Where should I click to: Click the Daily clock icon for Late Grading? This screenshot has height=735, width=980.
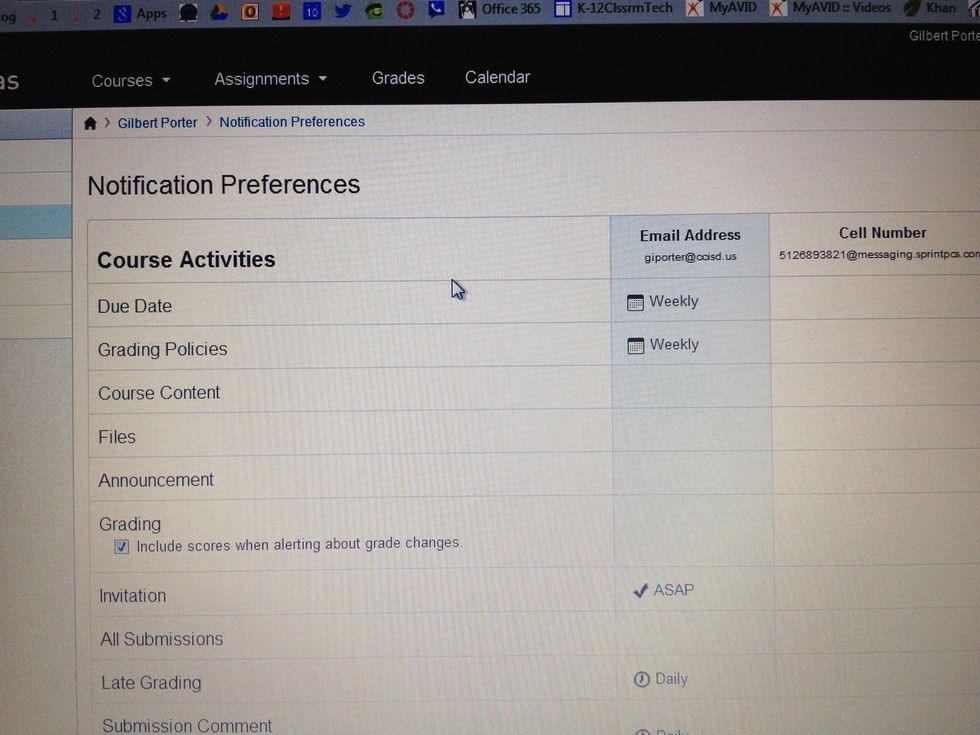pos(642,680)
